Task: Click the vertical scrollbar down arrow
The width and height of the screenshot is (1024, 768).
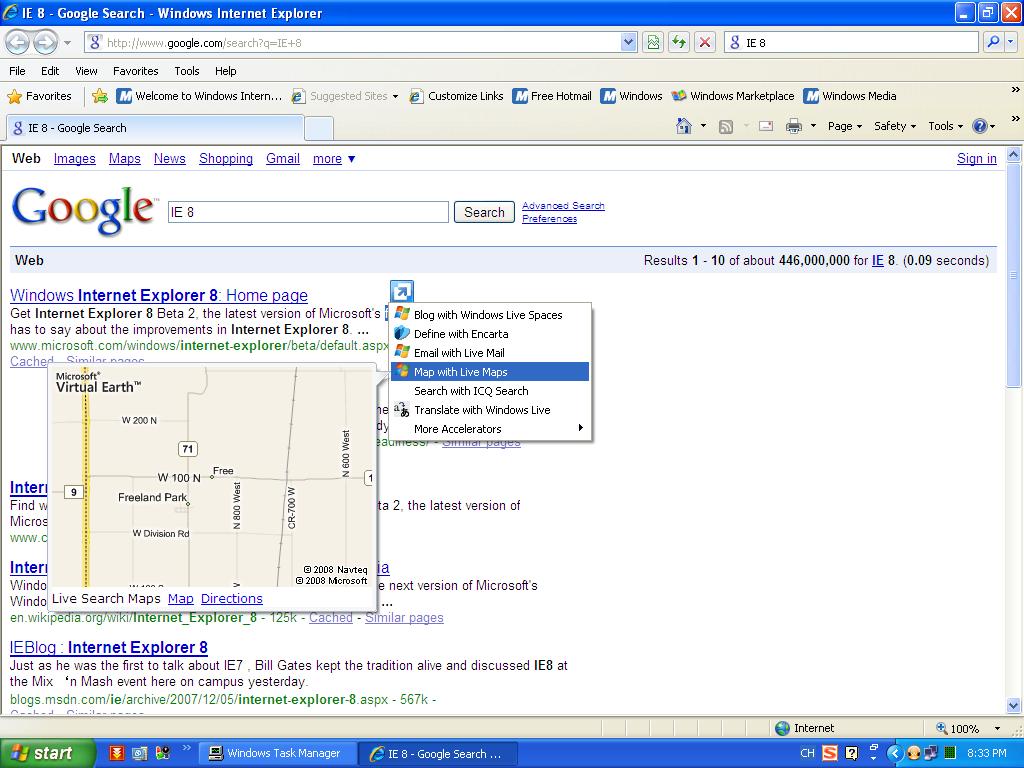Action: tap(1014, 705)
